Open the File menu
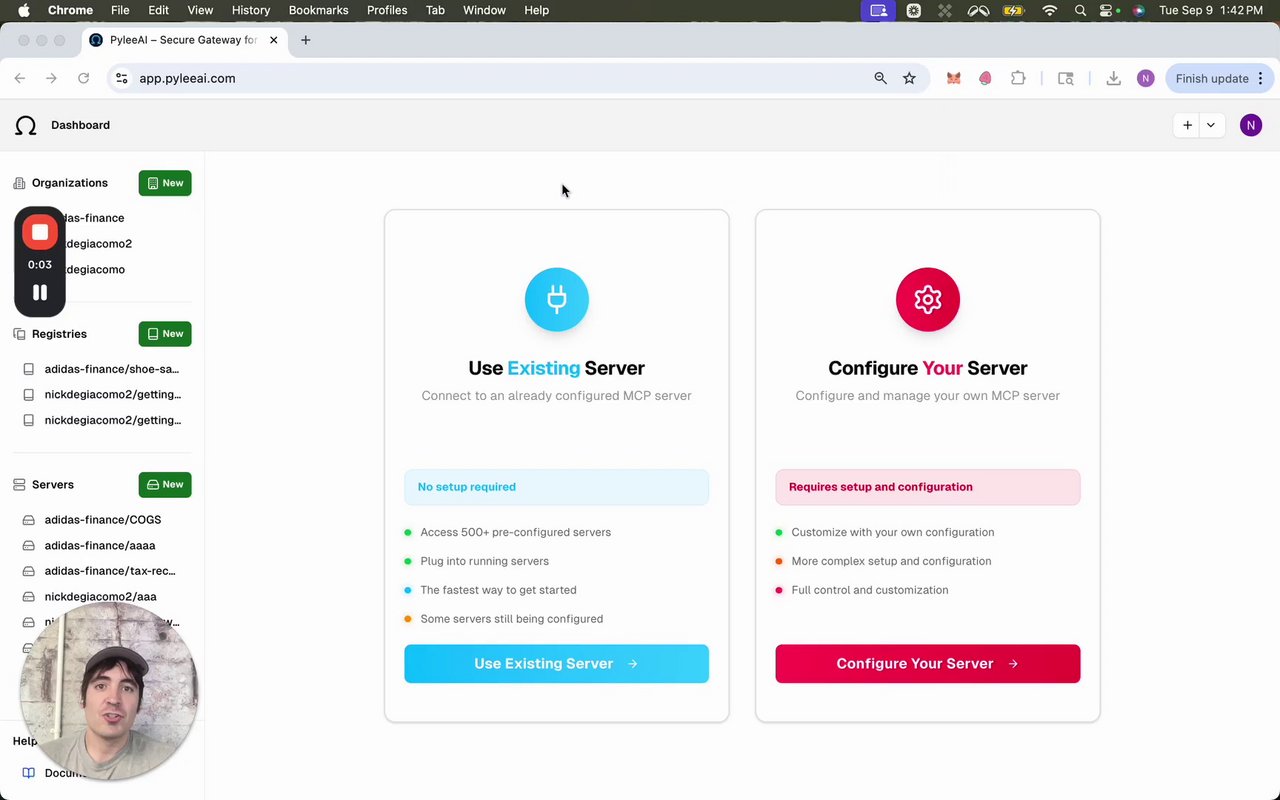The height and width of the screenshot is (800, 1280). (x=120, y=10)
